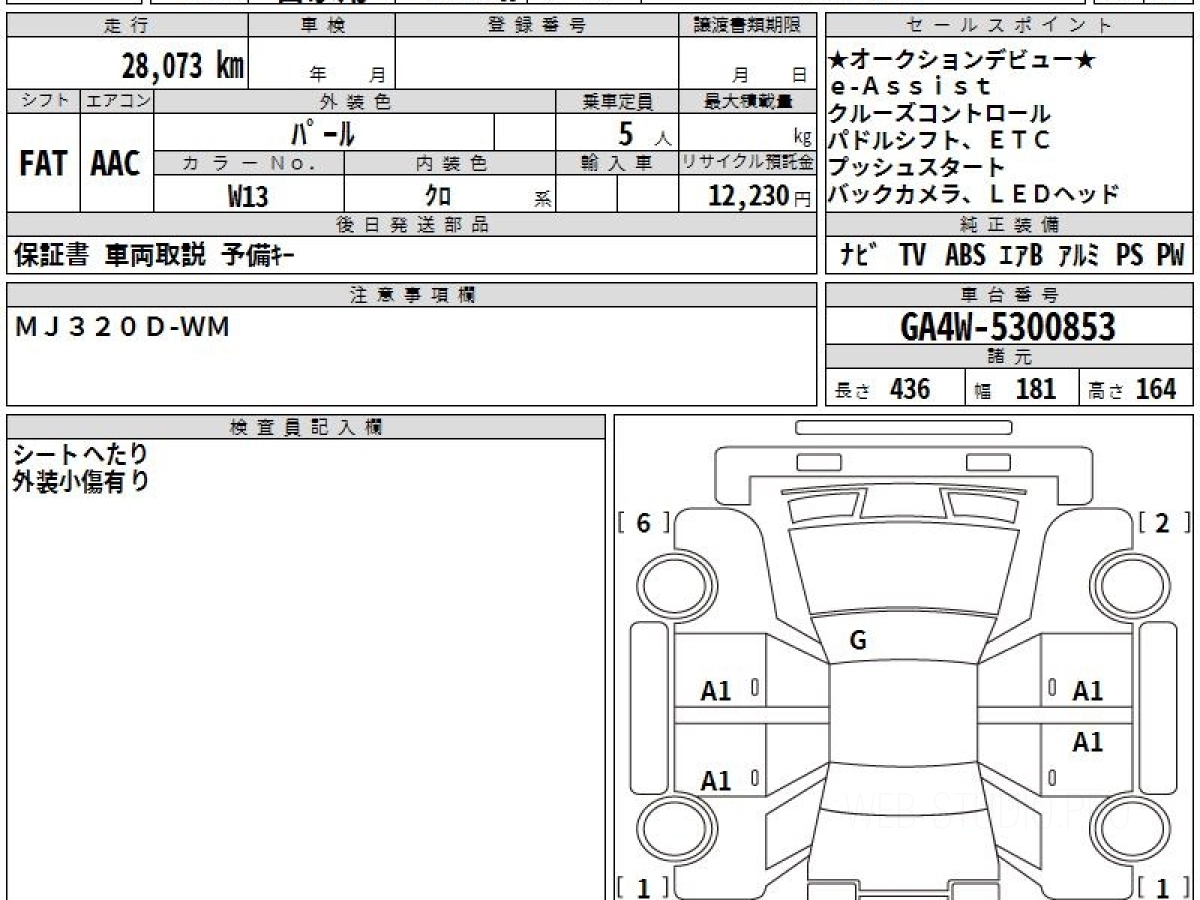Click the FAT shift type cell
The image size is (1200, 900).
43,164
